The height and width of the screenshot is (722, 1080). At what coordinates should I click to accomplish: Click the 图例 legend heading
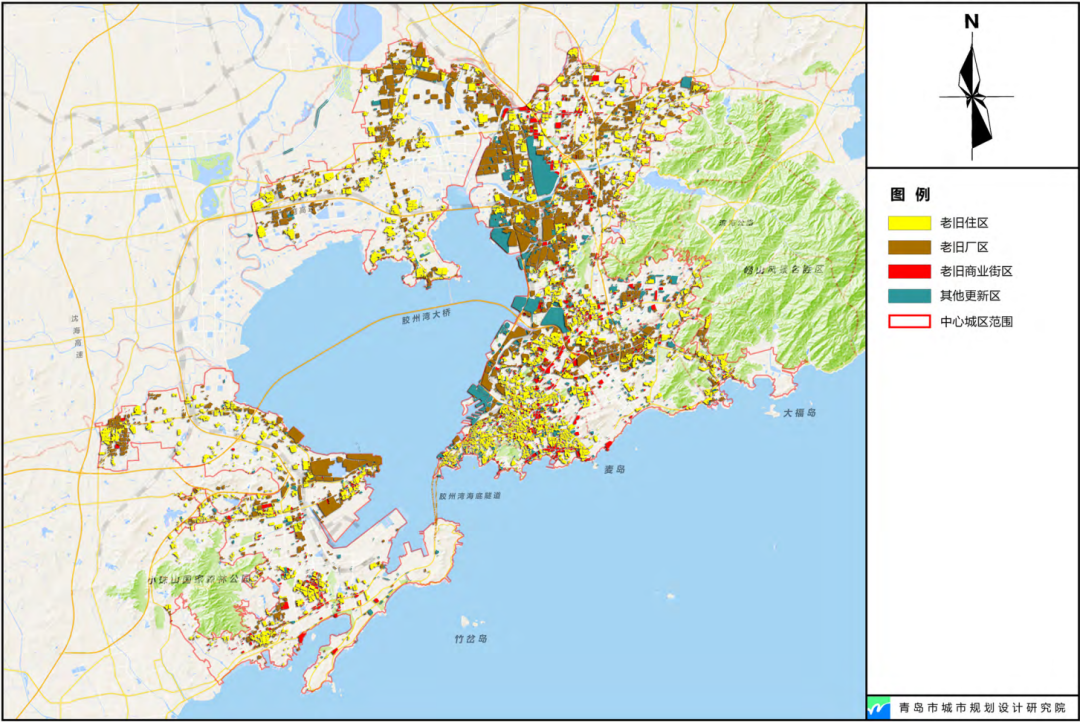910,194
